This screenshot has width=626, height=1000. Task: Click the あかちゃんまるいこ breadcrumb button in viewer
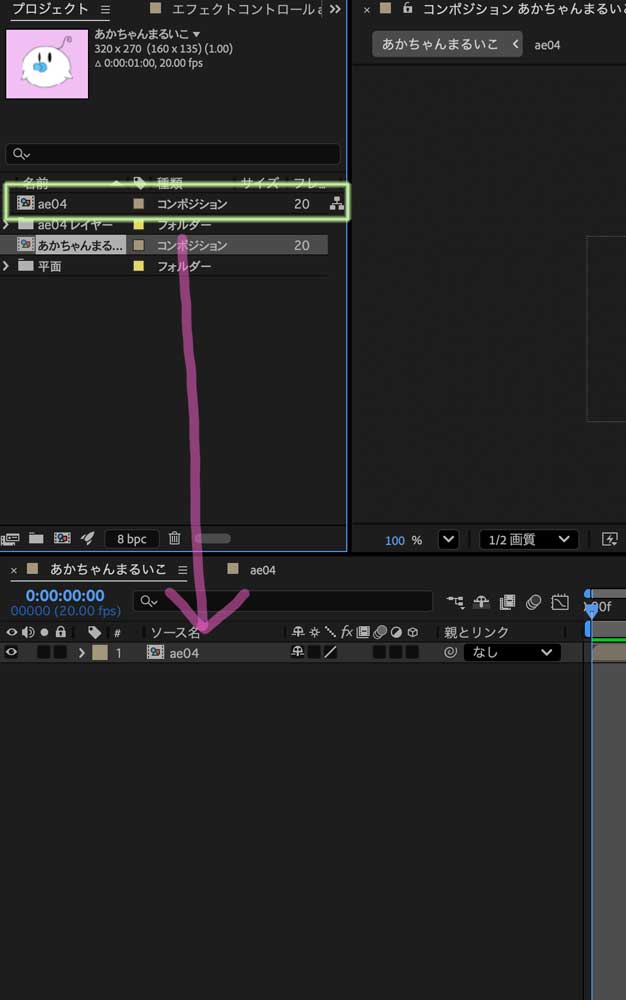(x=447, y=44)
